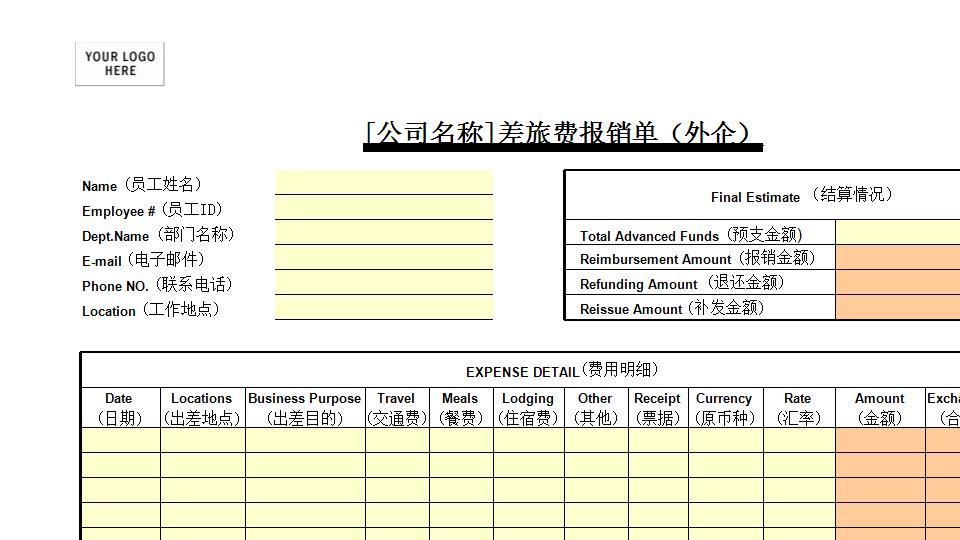Click the first row cell under Travel
Screen dimensions: 960x540
(397, 440)
